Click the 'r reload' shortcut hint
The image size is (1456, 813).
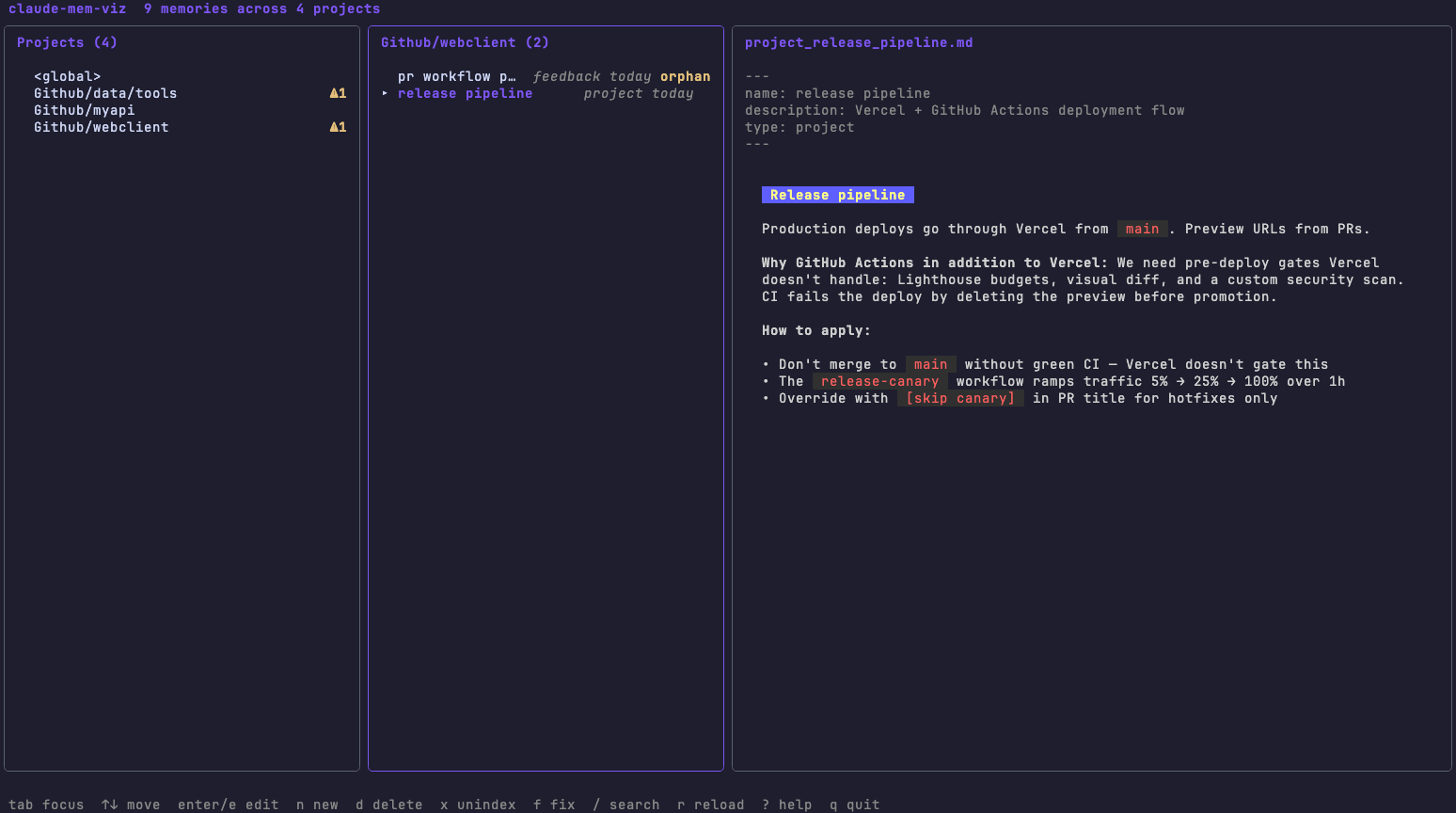pyautogui.click(x=711, y=805)
